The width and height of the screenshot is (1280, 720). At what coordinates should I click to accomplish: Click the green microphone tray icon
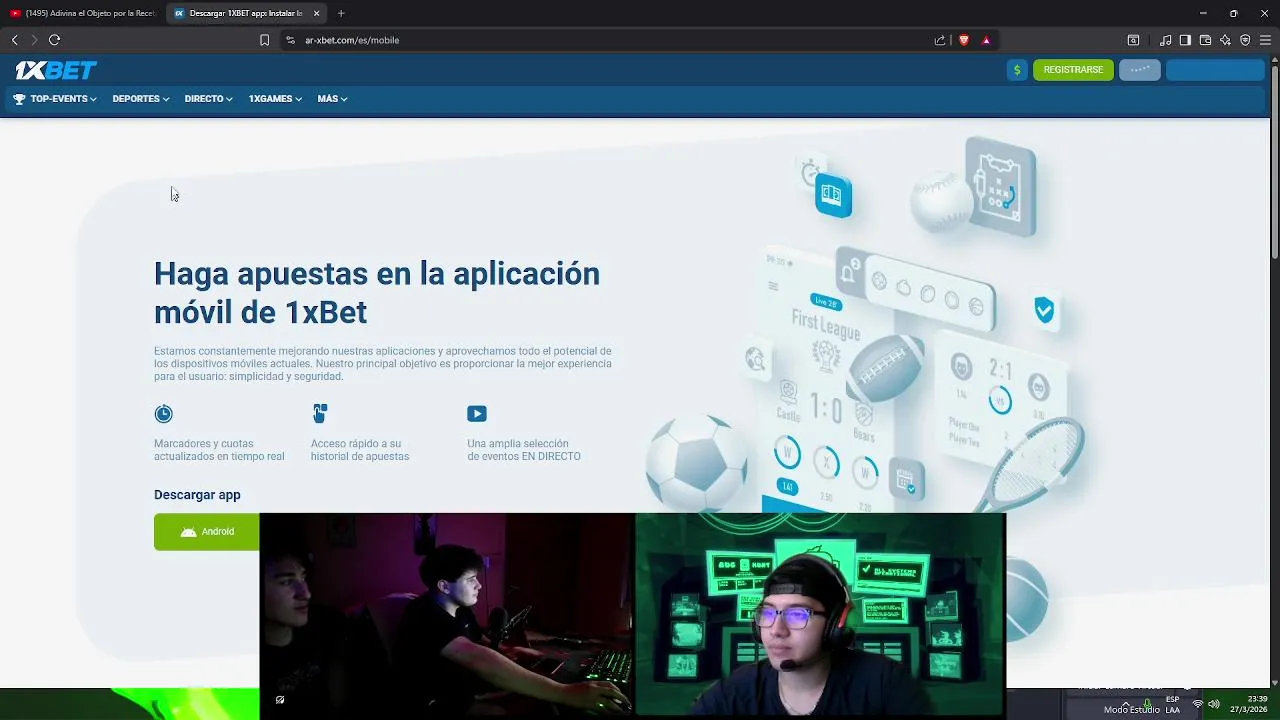click(x=1147, y=704)
